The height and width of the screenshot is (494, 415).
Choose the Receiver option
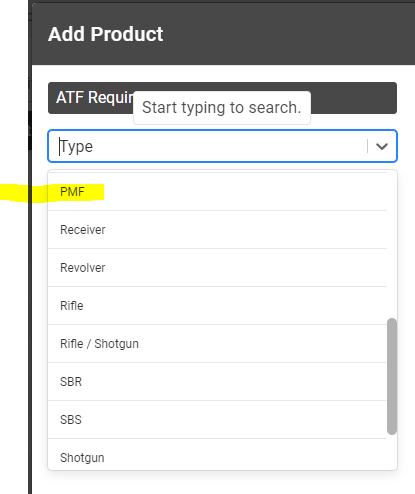click(x=217, y=230)
